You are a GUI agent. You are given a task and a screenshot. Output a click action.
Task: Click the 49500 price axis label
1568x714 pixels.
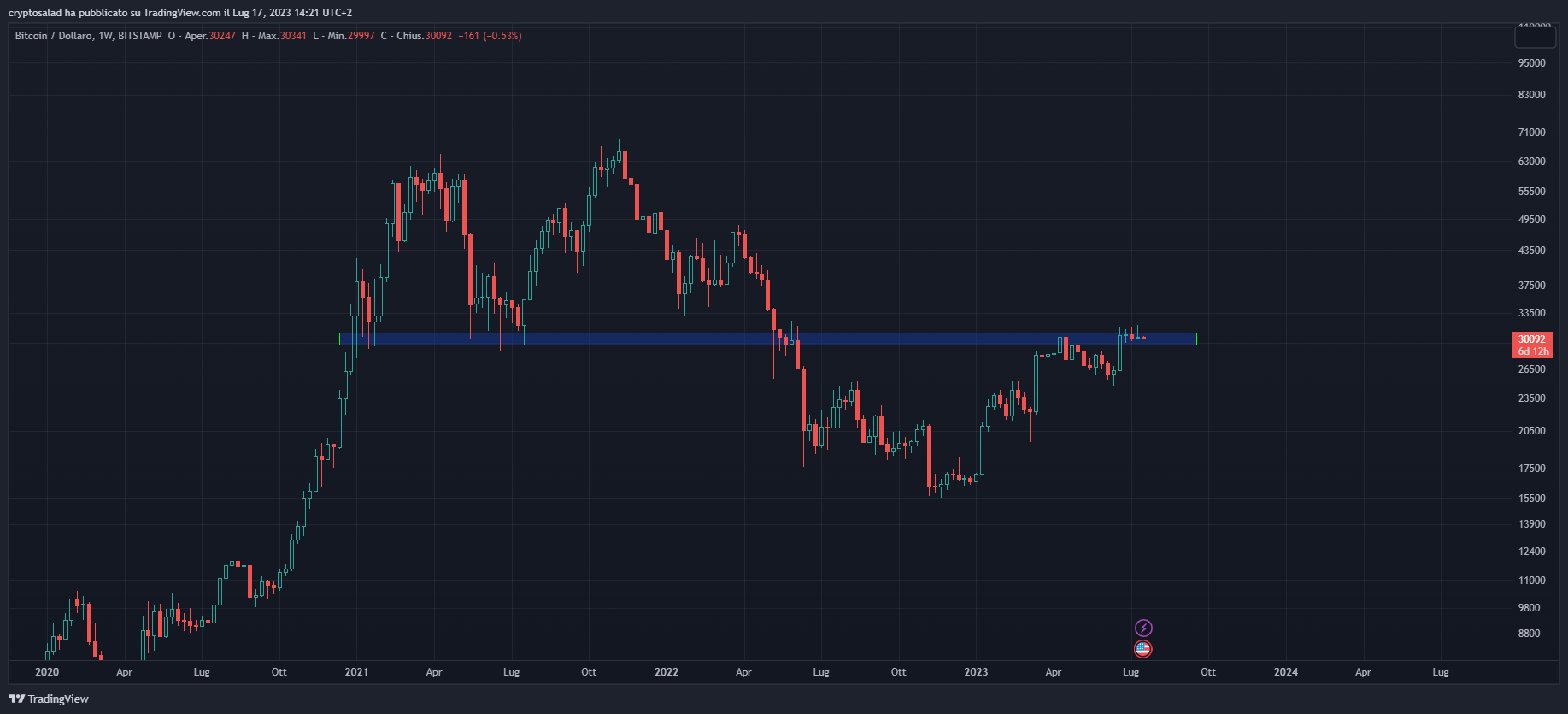pos(1531,220)
